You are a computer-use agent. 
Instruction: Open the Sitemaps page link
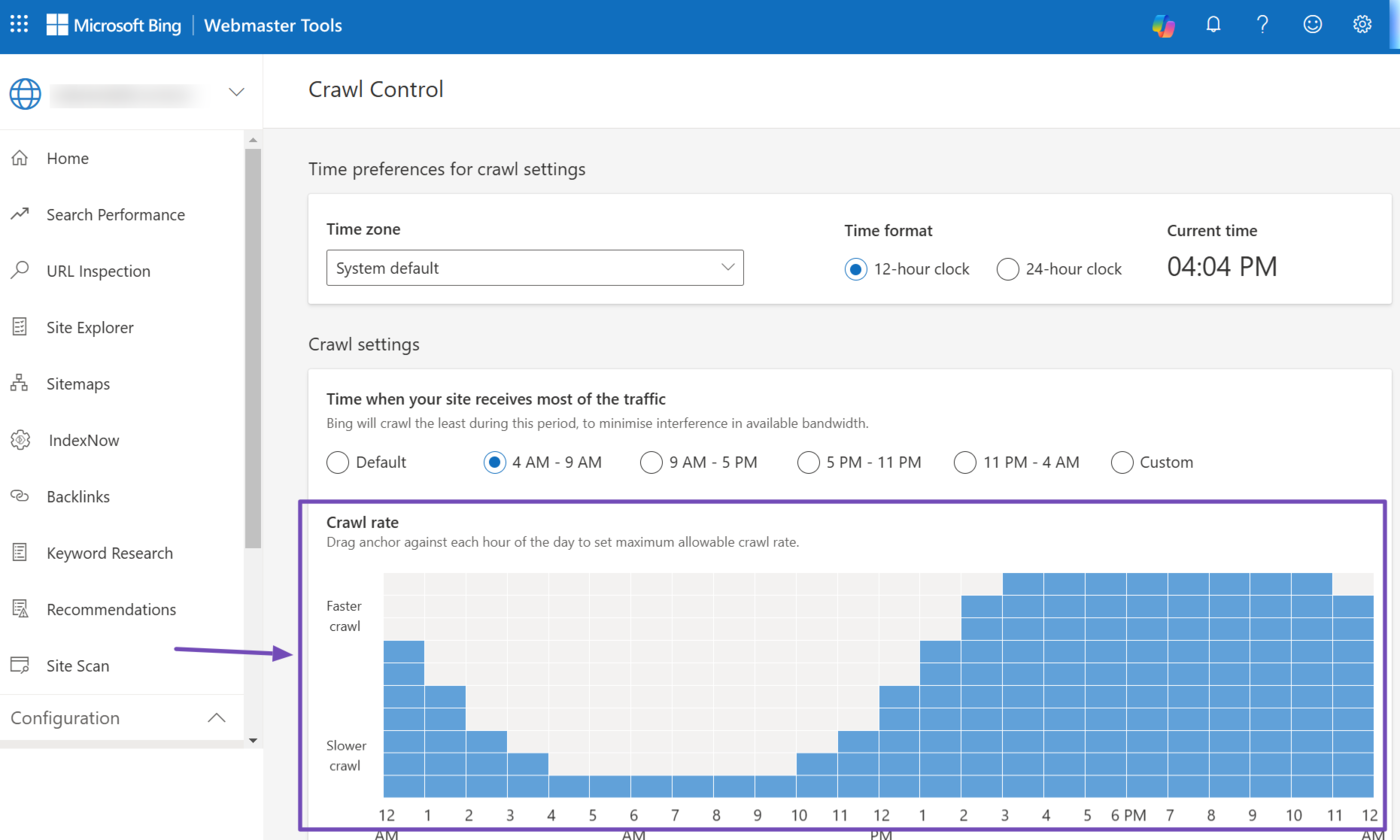pyautogui.click(x=78, y=384)
